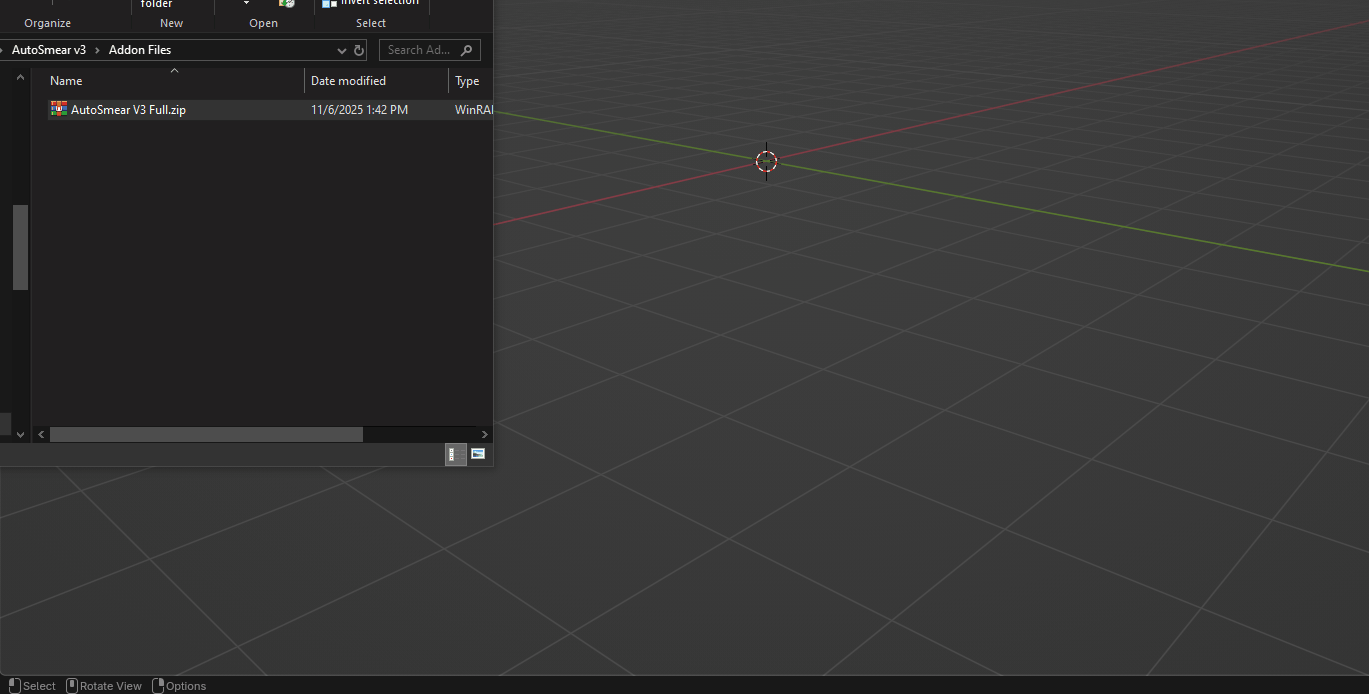This screenshot has height=694, width=1369.
Task: Click the navigation pane scroll down arrow
Action: click(x=20, y=434)
